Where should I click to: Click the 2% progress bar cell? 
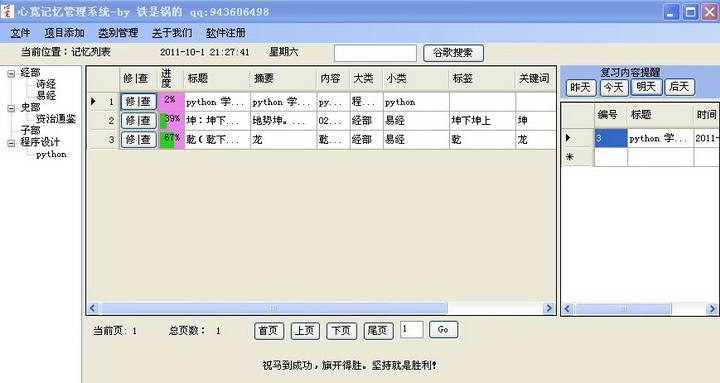(x=171, y=101)
